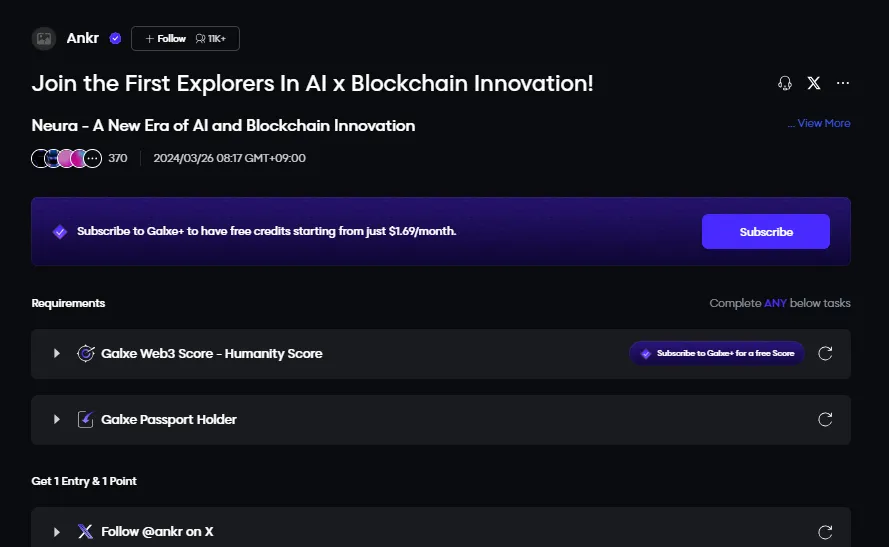Click the Ankr space name
The image size is (889, 547).
[82, 39]
